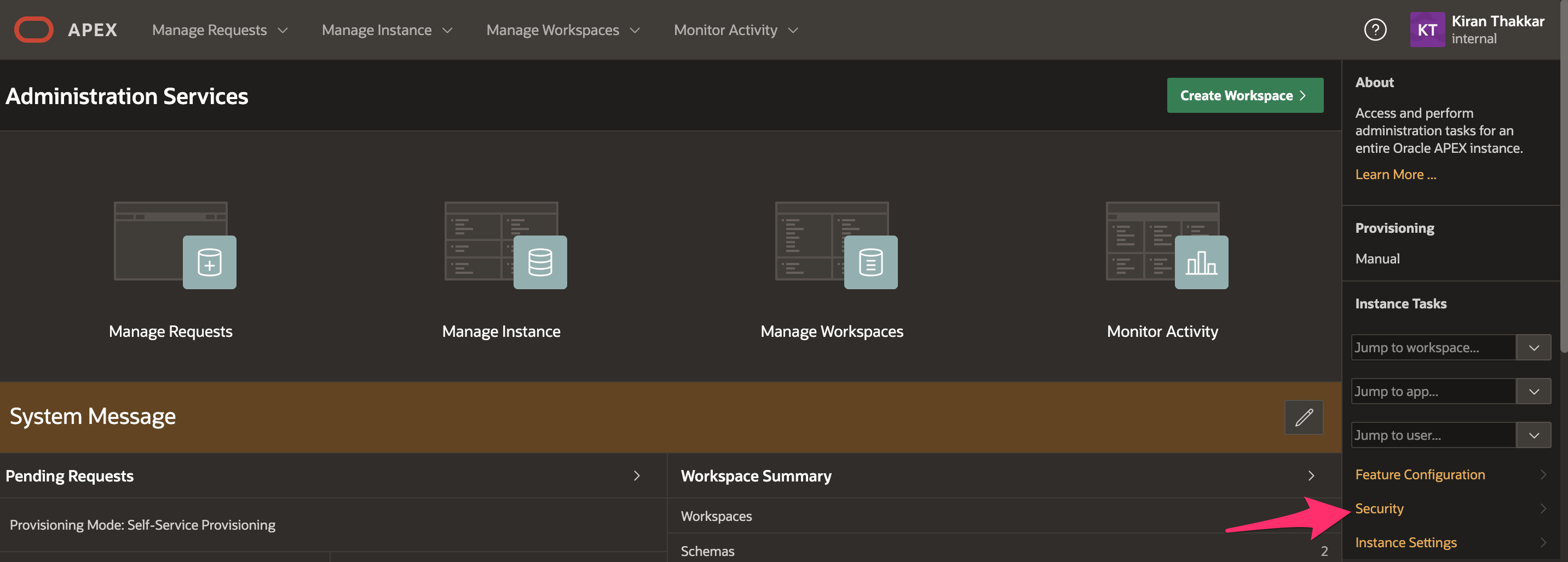Click the Oracle APEX logo icon

pos(34,30)
